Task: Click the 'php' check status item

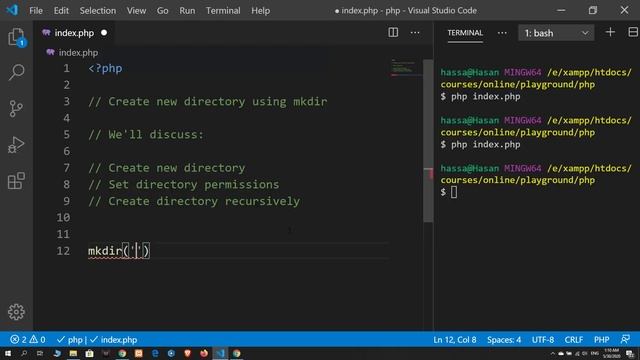Action: (70, 340)
